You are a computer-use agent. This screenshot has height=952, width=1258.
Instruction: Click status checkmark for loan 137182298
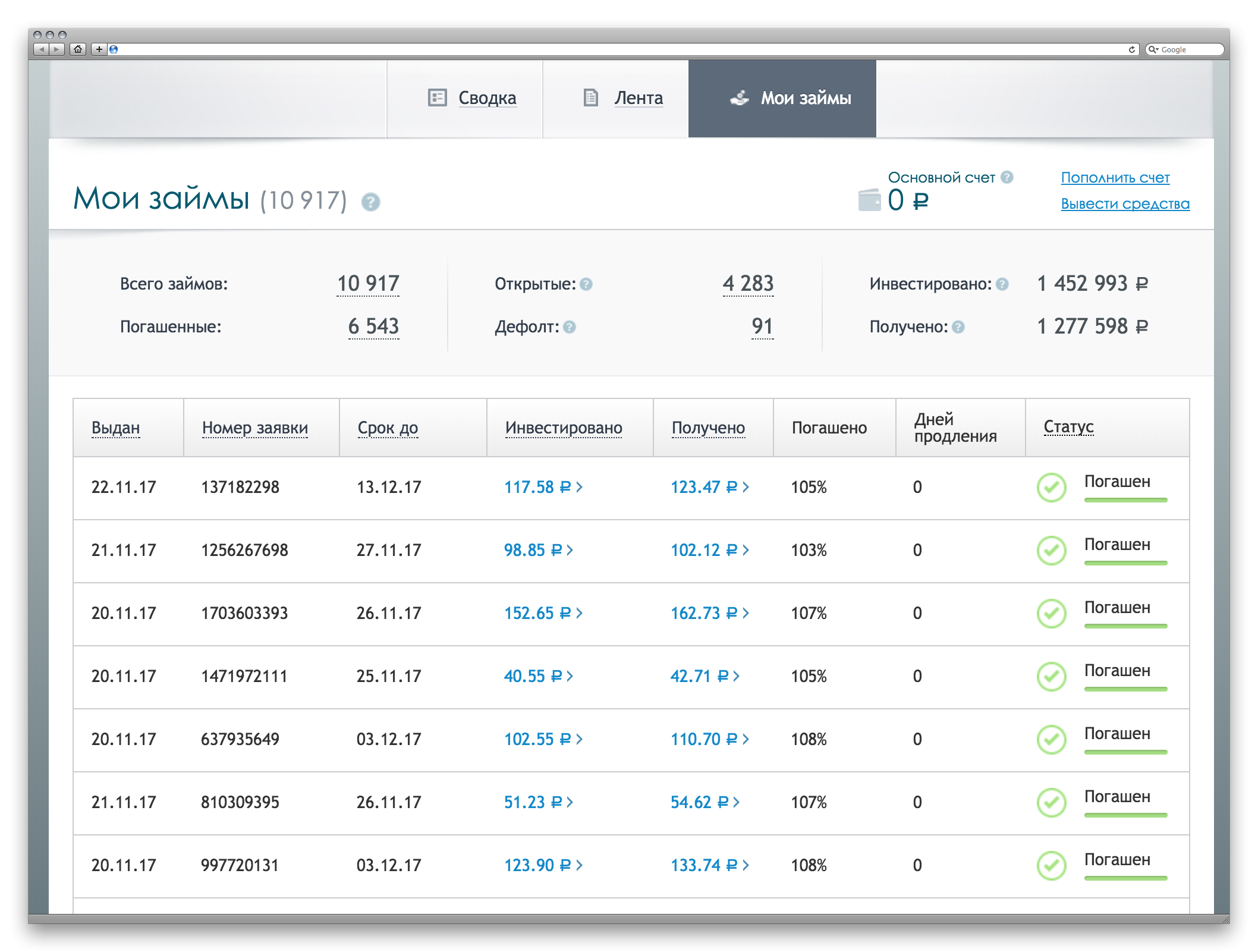coord(1051,488)
